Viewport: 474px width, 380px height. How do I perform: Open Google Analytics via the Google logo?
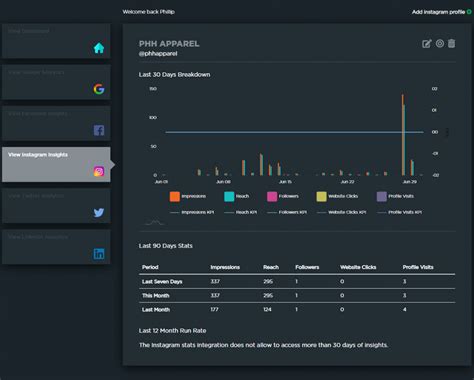tap(99, 89)
